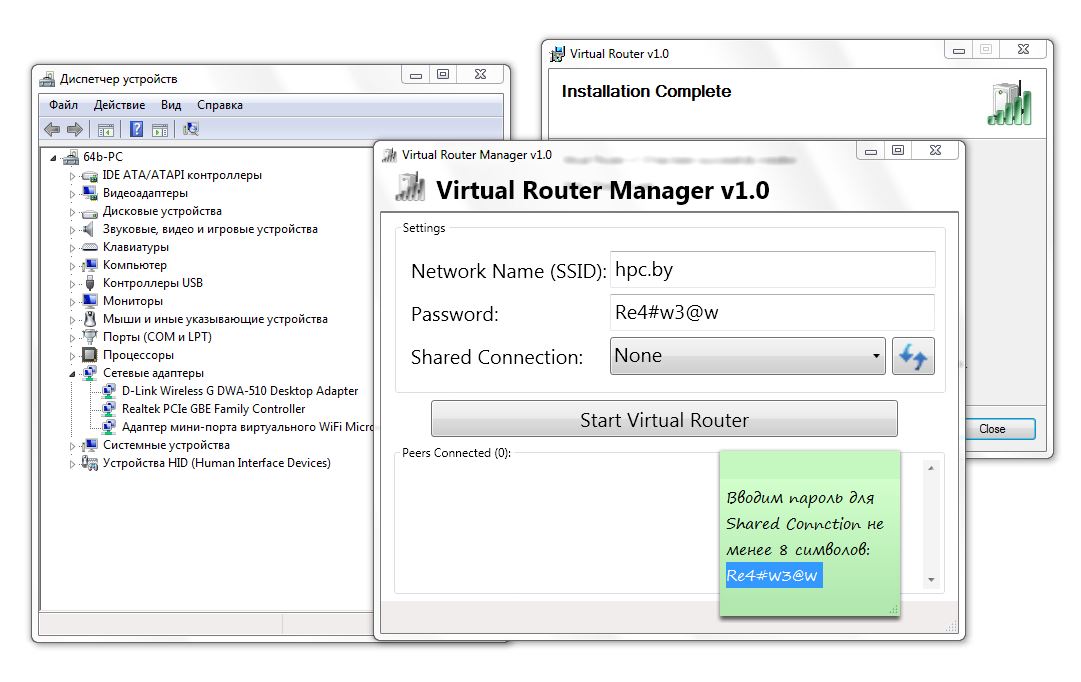The height and width of the screenshot is (682, 1081).
Task: Open the Вид menu
Action: coord(171,105)
